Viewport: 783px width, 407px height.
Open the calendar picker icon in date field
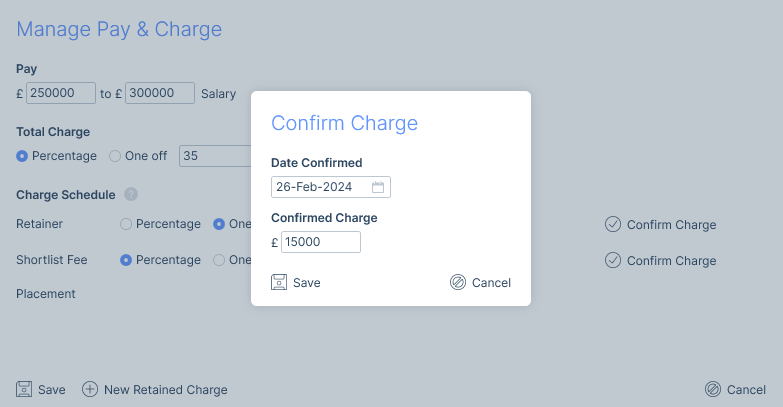click(378, 187)
